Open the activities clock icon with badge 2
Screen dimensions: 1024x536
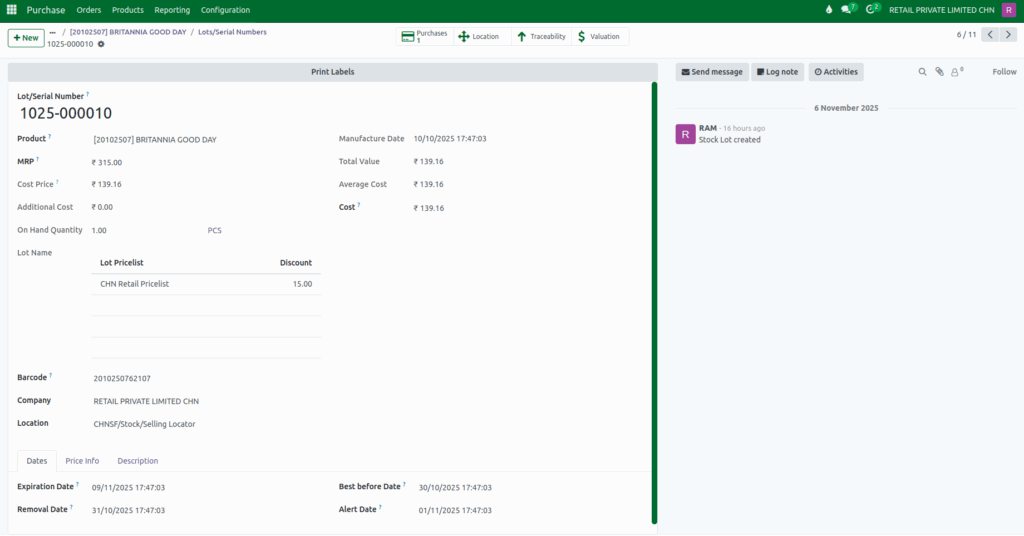tap(872, 9)
